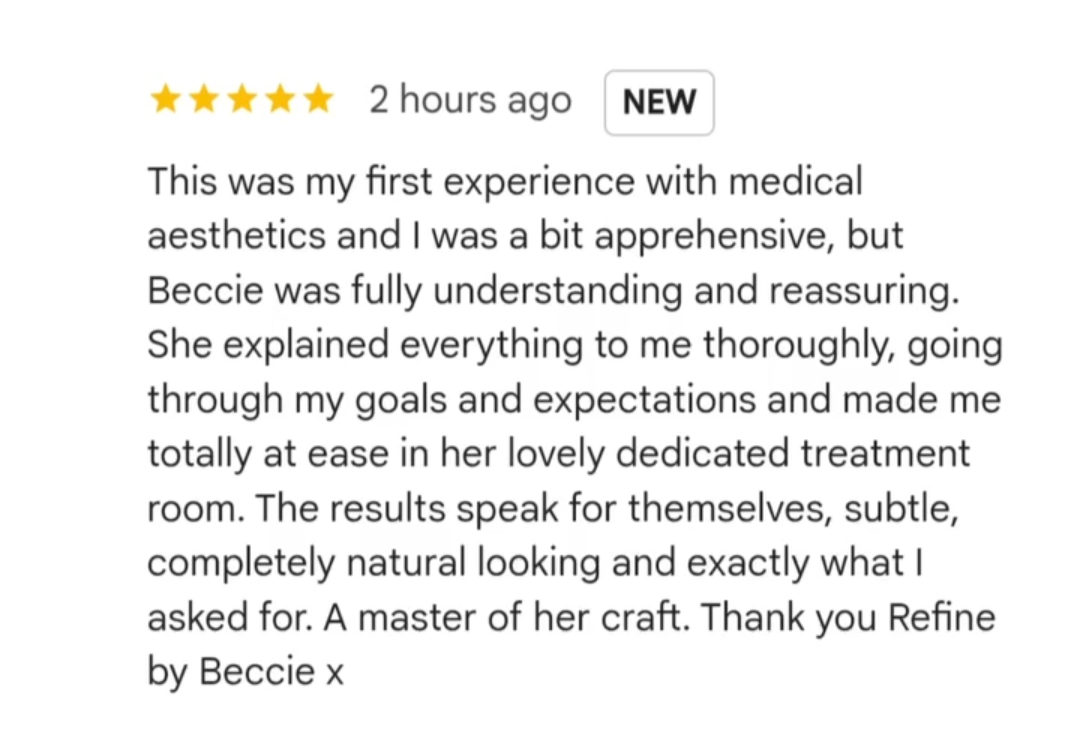Click the words 'goals and expectations'
1080x740 pixels.
[x=555, y=400]
